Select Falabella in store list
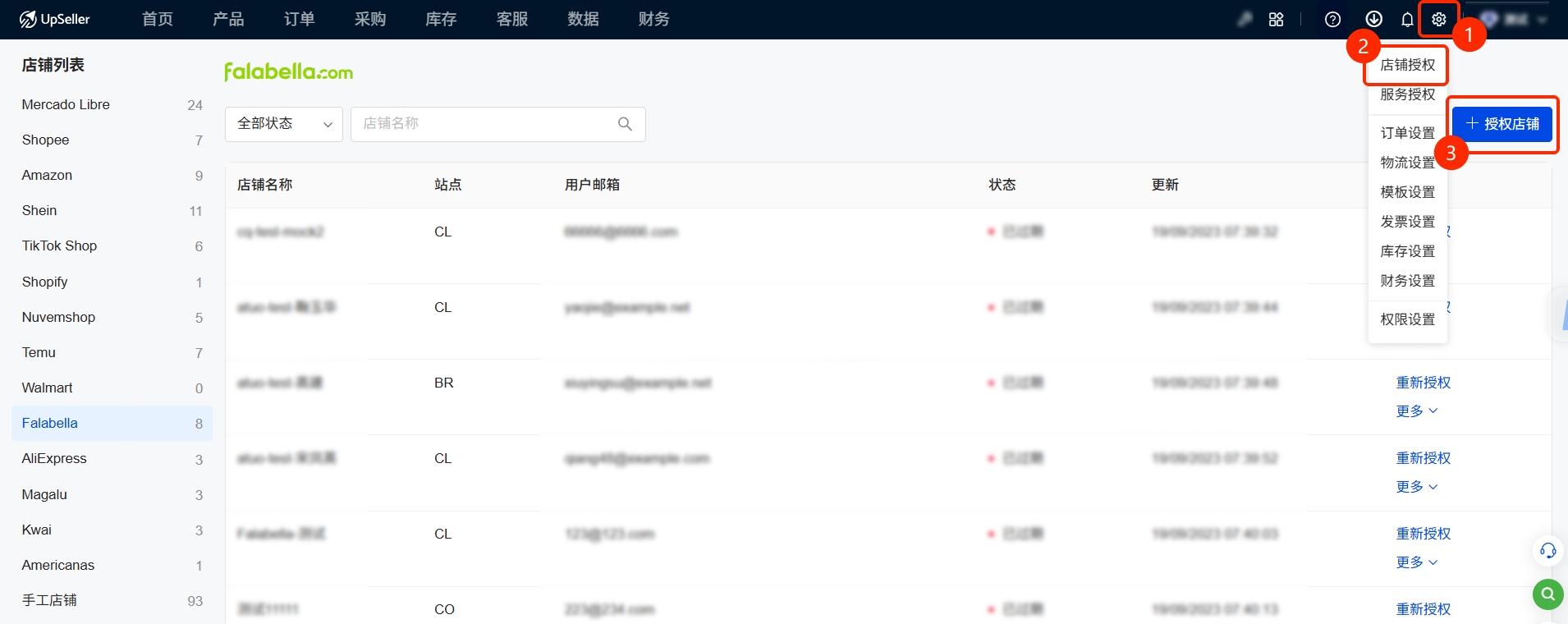The height and width of the screenshot is (624, 1568). 112,424
